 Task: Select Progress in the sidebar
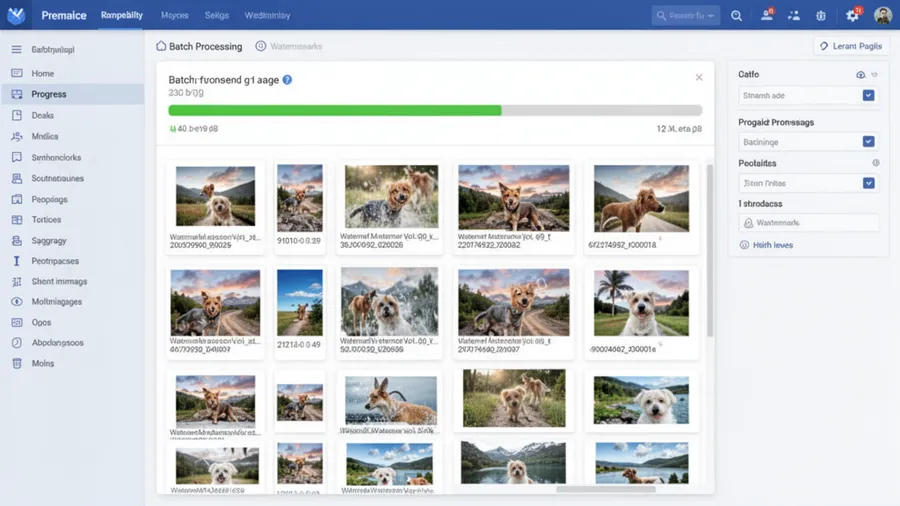(72, 94)
